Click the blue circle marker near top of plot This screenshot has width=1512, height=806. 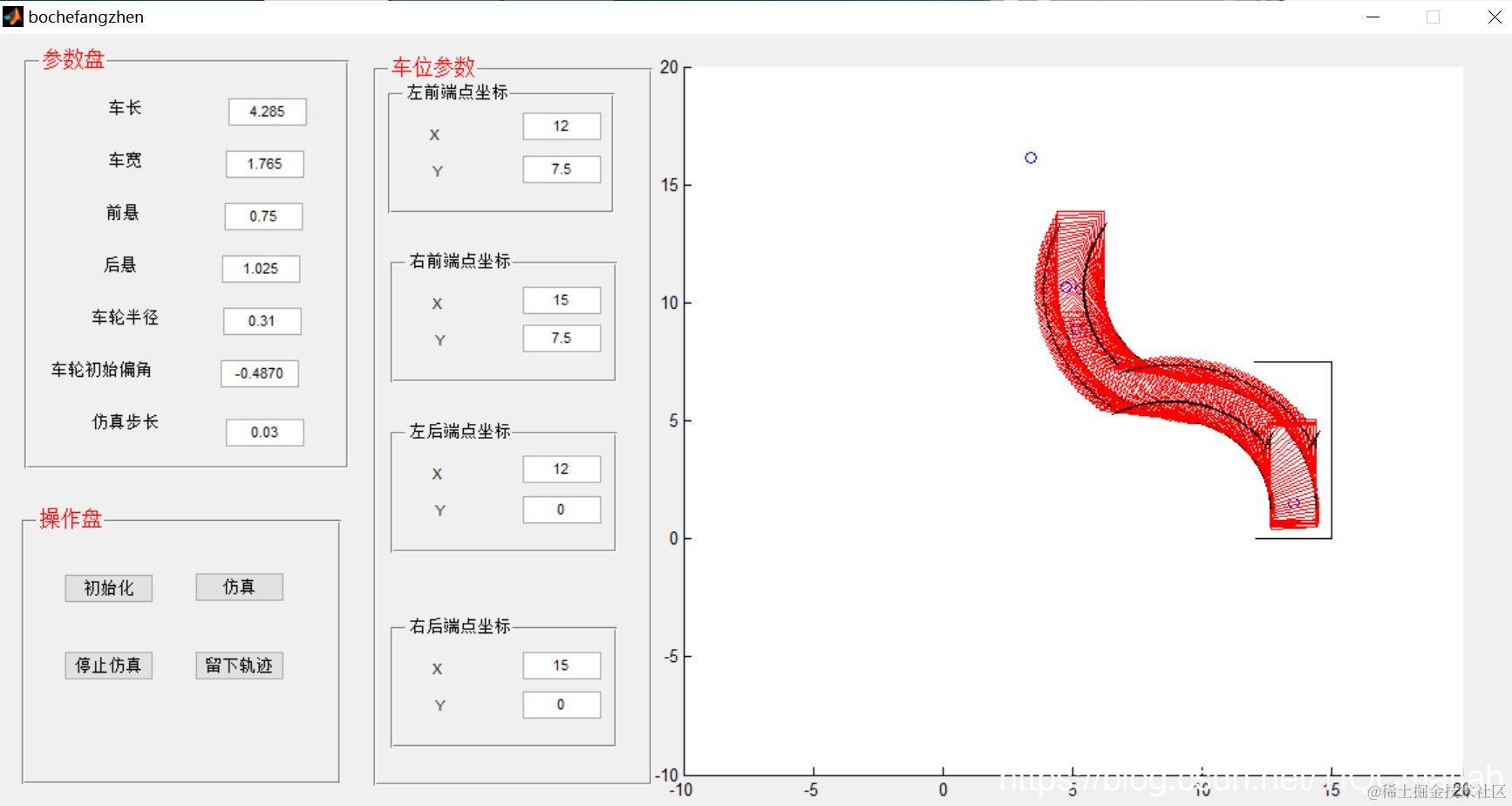click(1031, 157)
